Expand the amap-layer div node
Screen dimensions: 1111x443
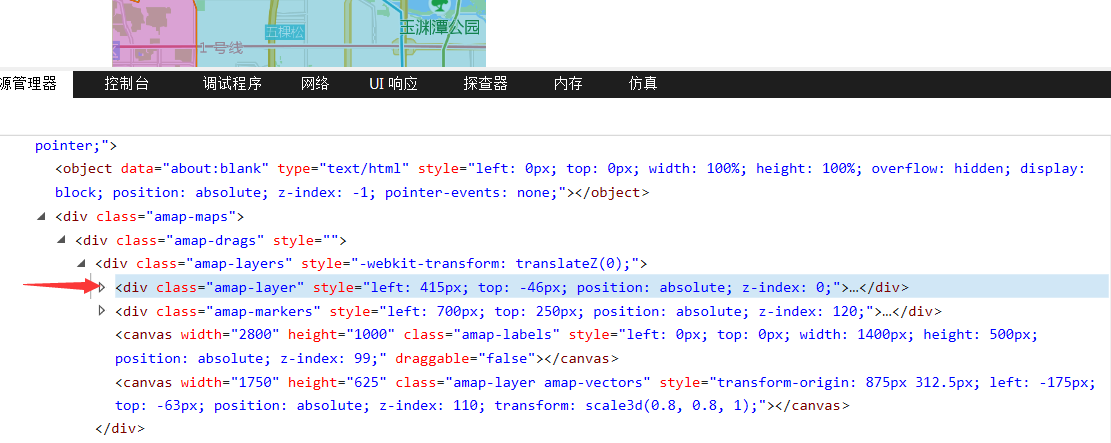click(x=101, y=287)
